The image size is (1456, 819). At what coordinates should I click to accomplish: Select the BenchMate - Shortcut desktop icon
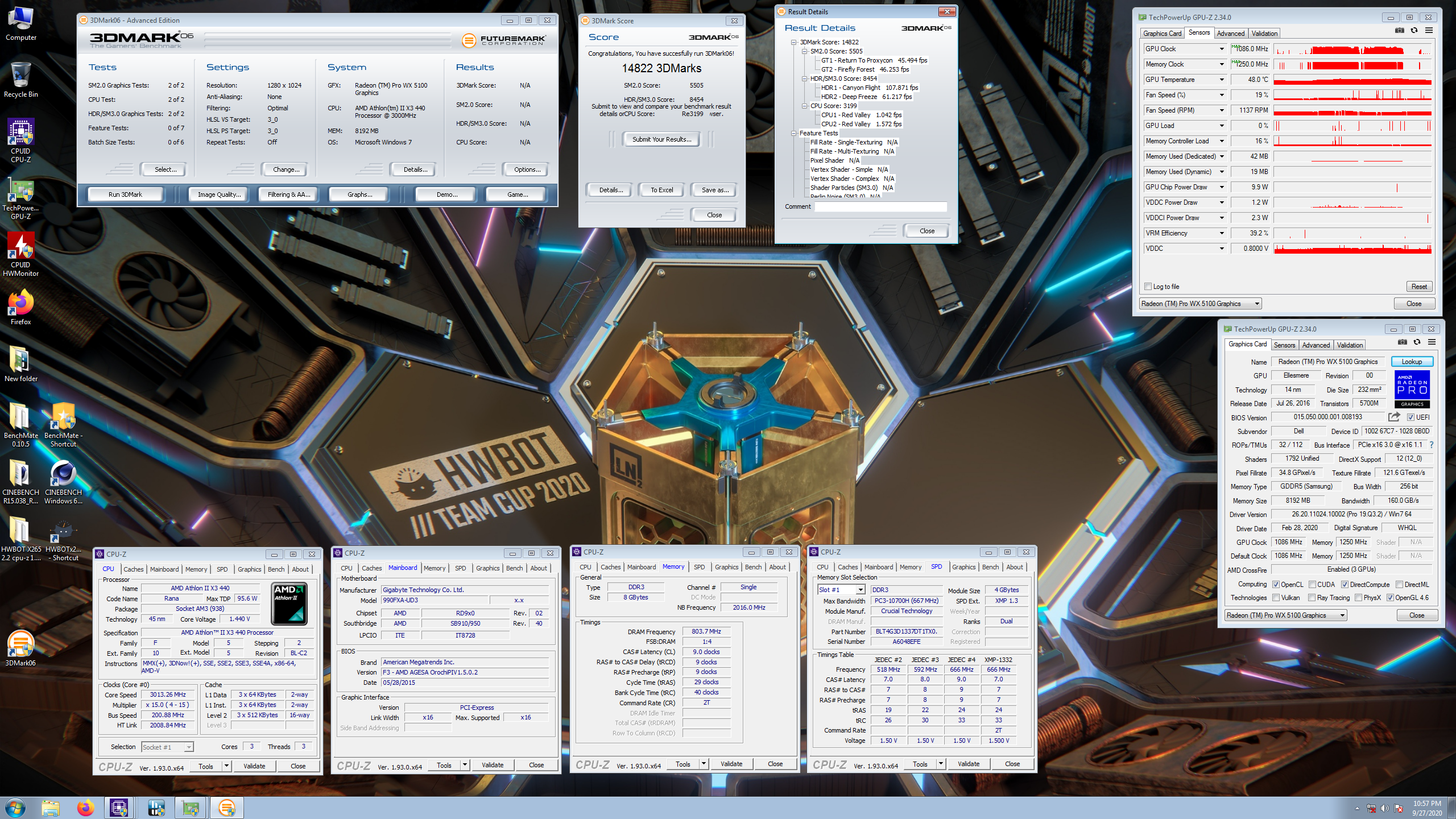pyautogui.click(x=63, y=425)
